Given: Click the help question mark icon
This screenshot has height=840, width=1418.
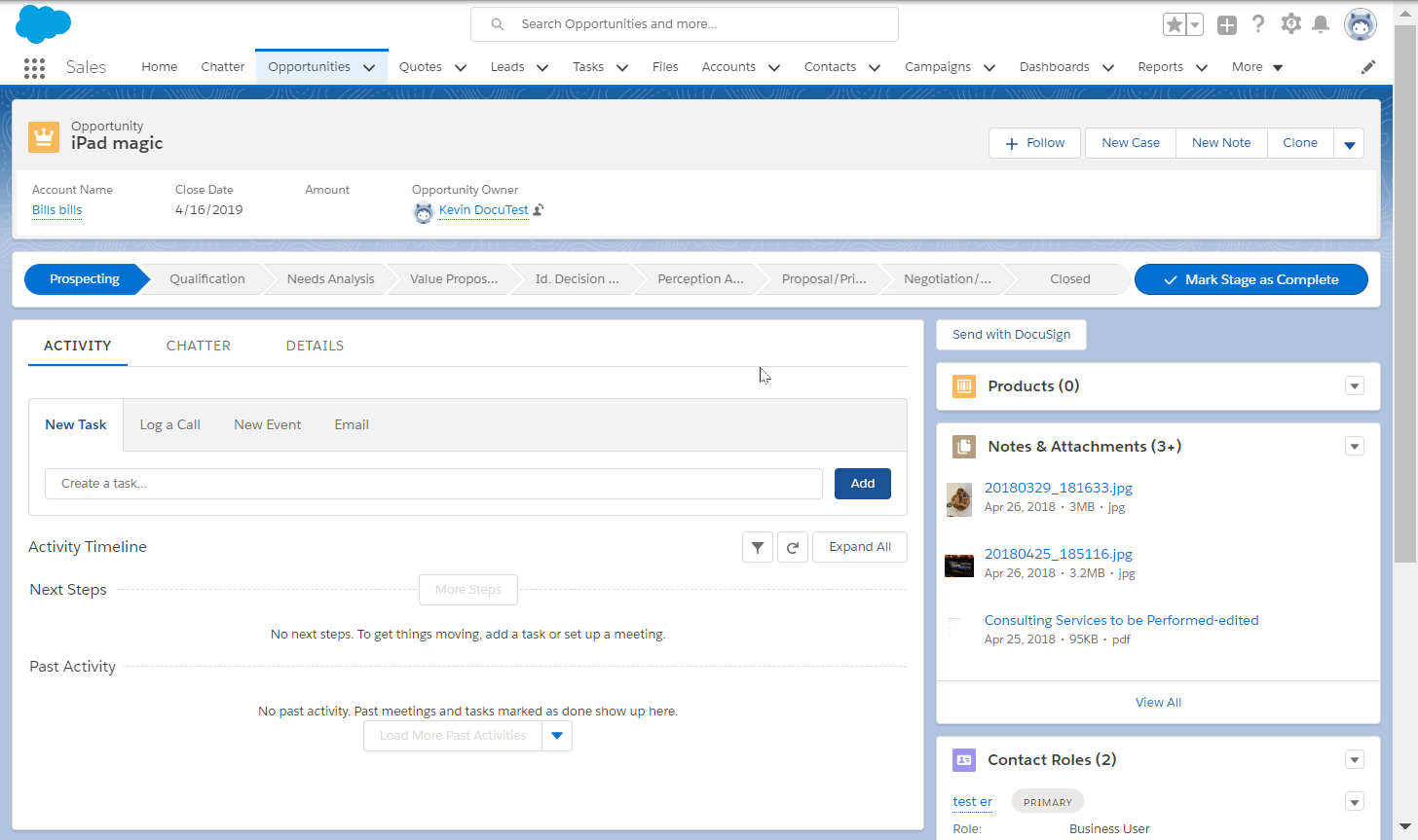Looking at the screenshot, I should (1258, 23).
